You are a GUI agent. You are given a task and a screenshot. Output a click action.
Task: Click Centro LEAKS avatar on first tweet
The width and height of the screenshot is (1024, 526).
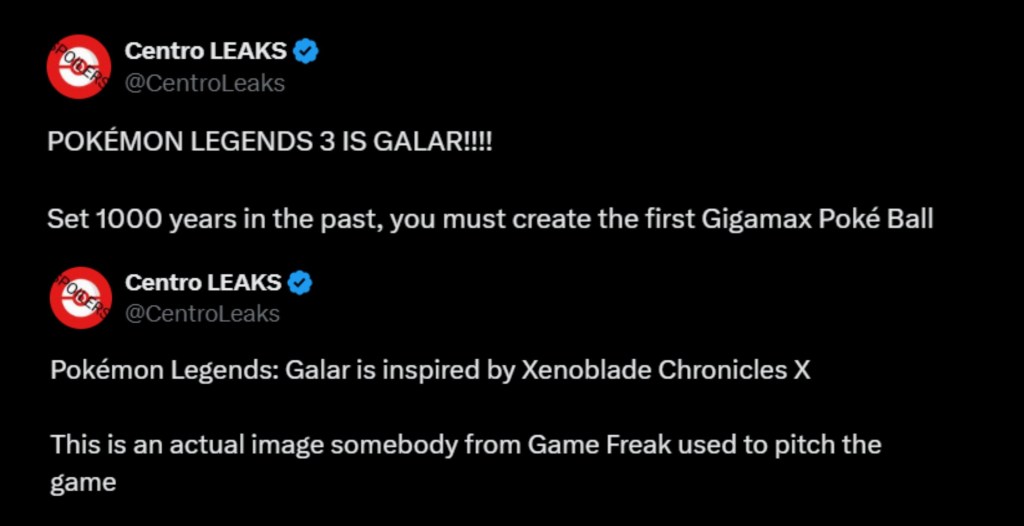79,67
